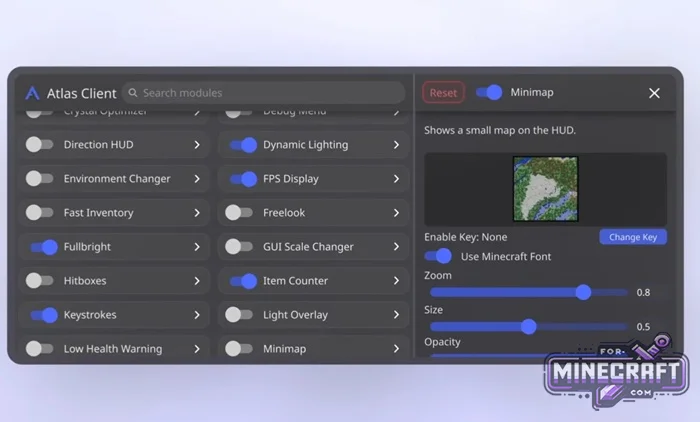This screenshot has width=700, height=422.
Task: Click the Size value 0.5
Action: tap(643, 327)
